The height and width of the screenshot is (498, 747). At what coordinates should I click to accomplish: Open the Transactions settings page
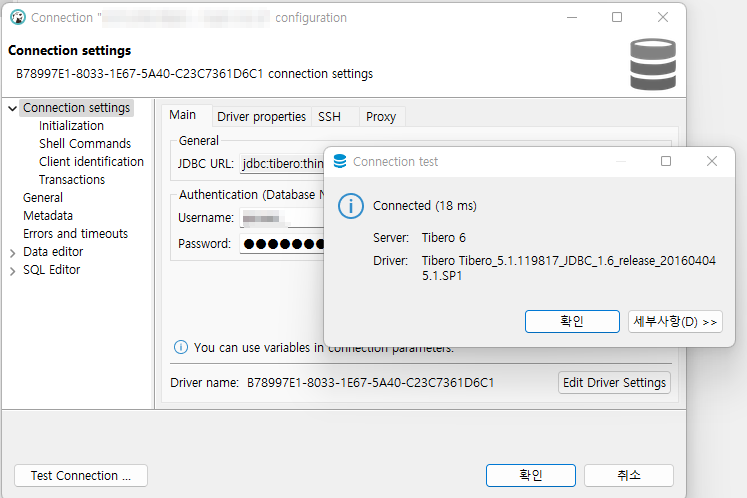[72, 180]
